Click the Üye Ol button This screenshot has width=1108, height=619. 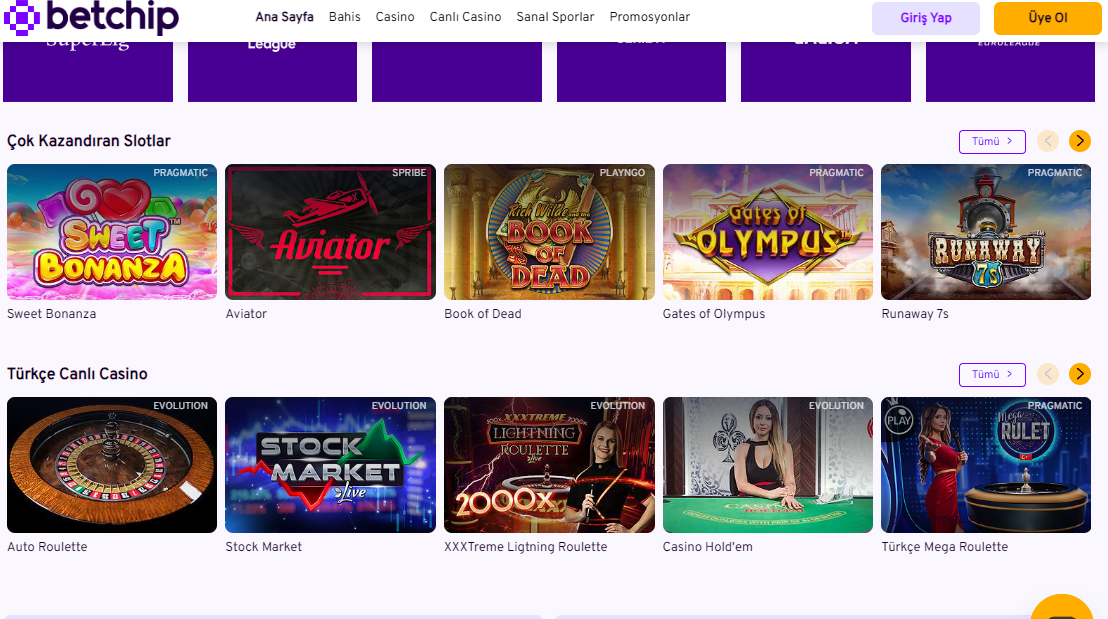coord(1047,18)
